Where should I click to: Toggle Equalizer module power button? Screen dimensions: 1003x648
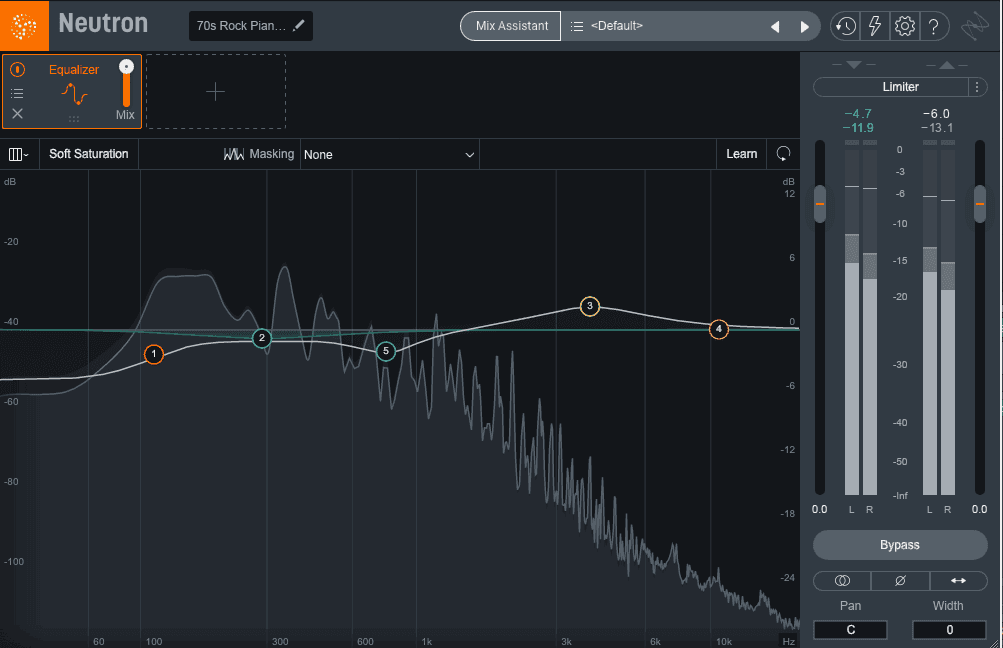click(17, 69)
